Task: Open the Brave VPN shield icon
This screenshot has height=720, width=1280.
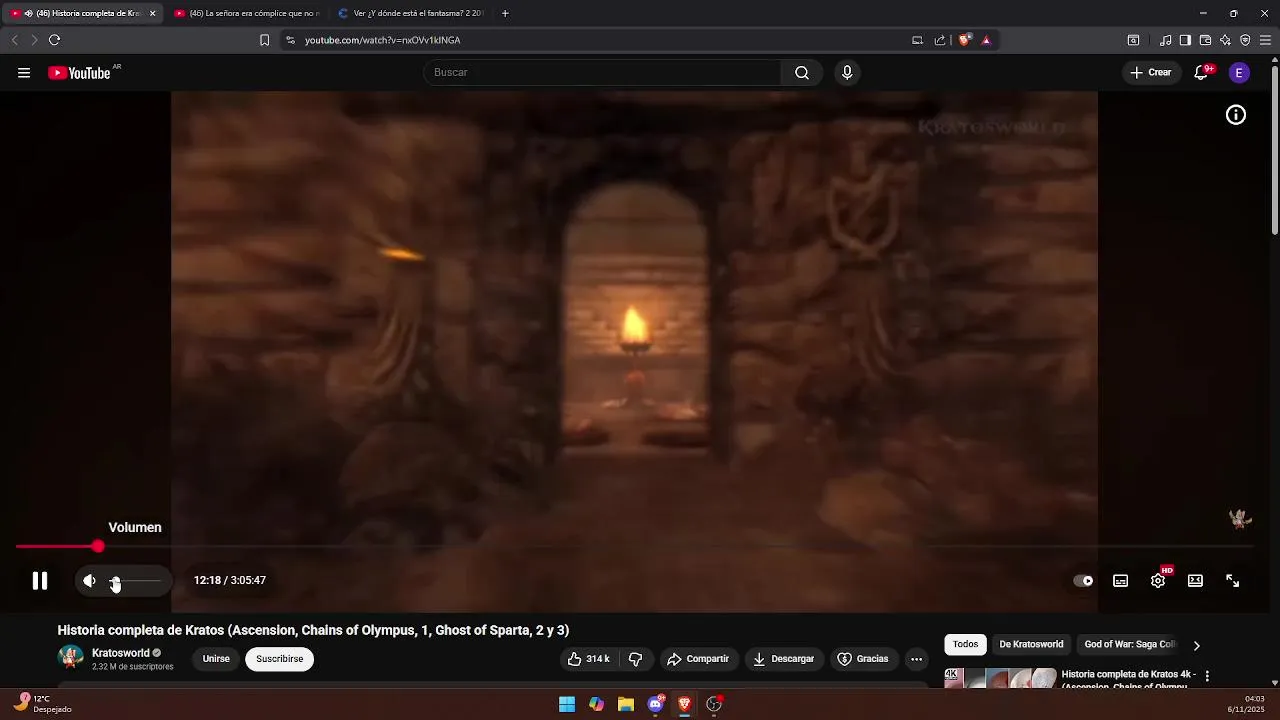Action: [1245, 40]
